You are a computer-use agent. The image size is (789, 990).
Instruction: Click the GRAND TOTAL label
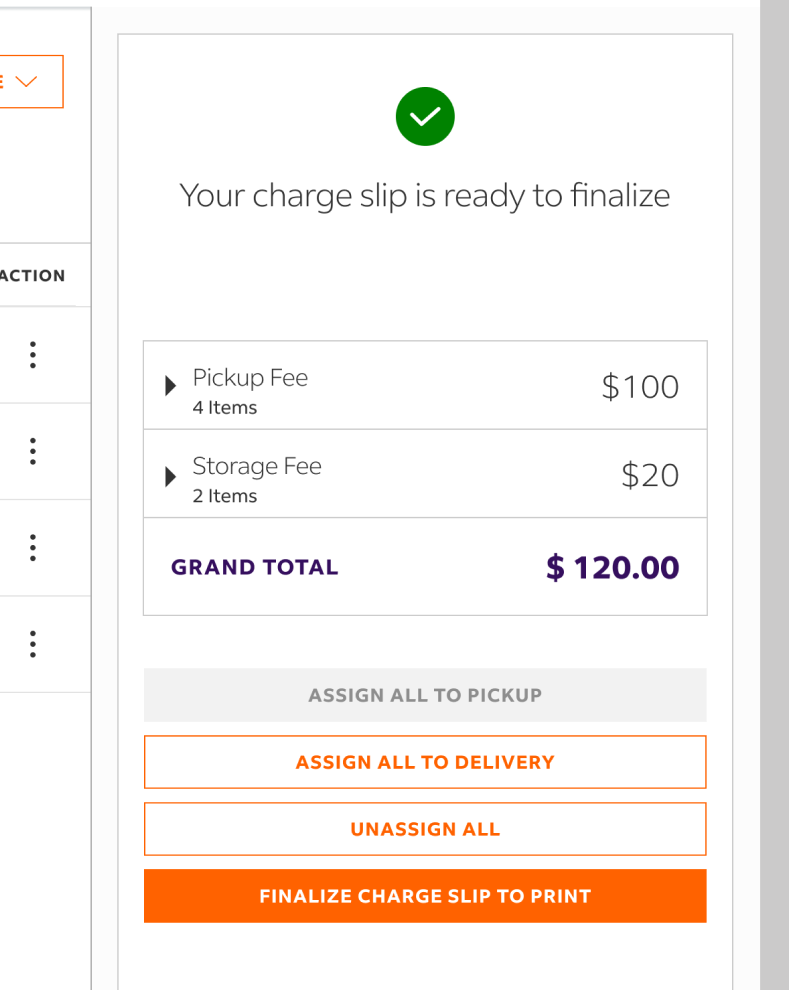click(x=255, y=568)
